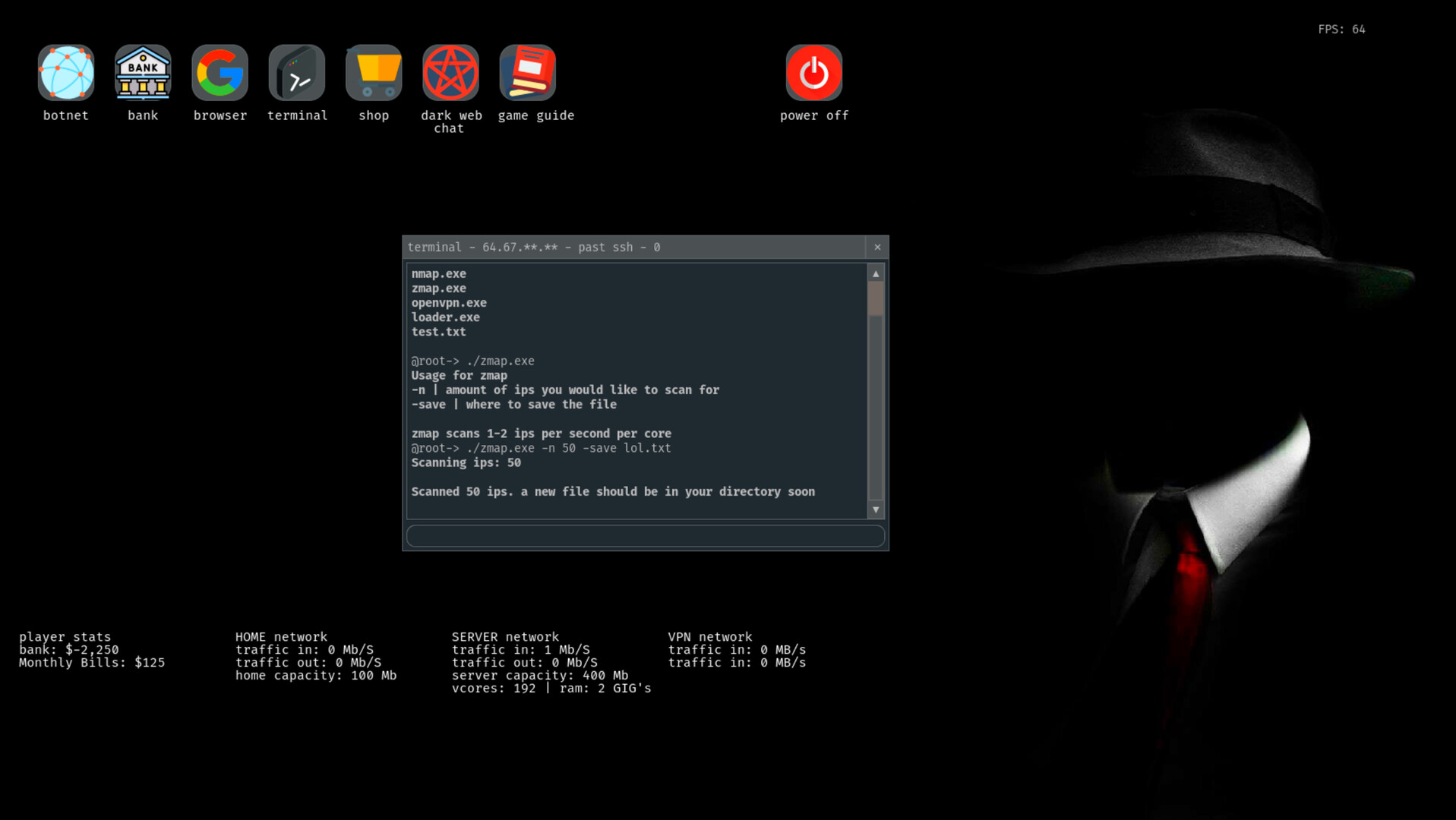
Task: Open the botnet application
Action: 66,73
